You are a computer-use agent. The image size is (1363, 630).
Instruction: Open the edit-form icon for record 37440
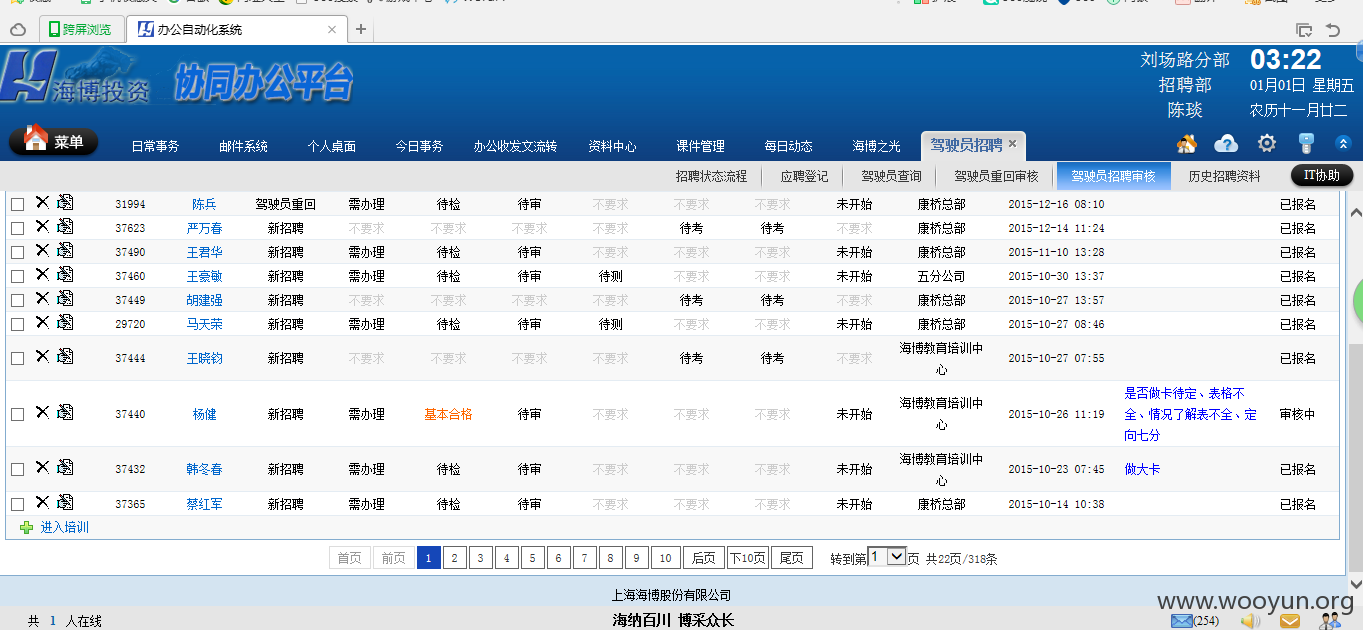click(65, 412)
